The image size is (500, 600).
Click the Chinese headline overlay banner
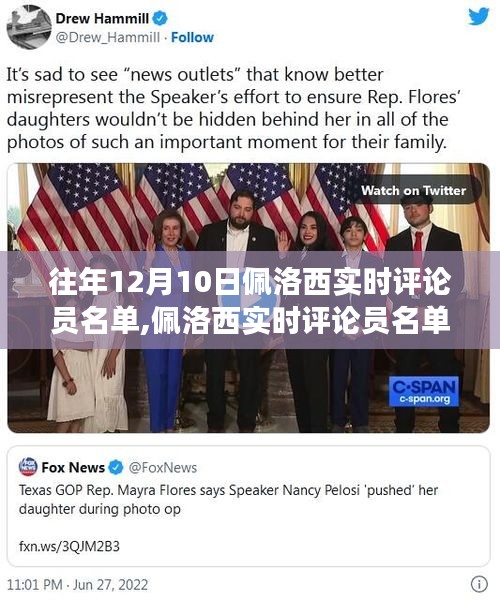pos(250,300)
